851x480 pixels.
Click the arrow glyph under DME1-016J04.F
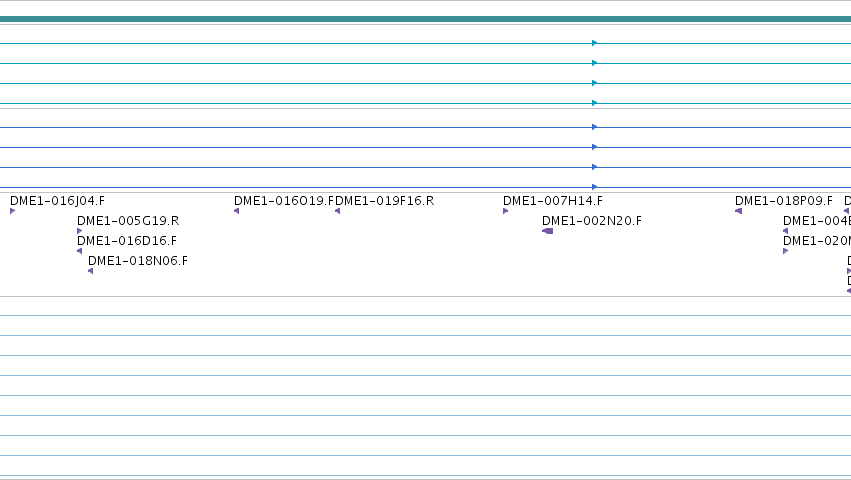point(12,211)
